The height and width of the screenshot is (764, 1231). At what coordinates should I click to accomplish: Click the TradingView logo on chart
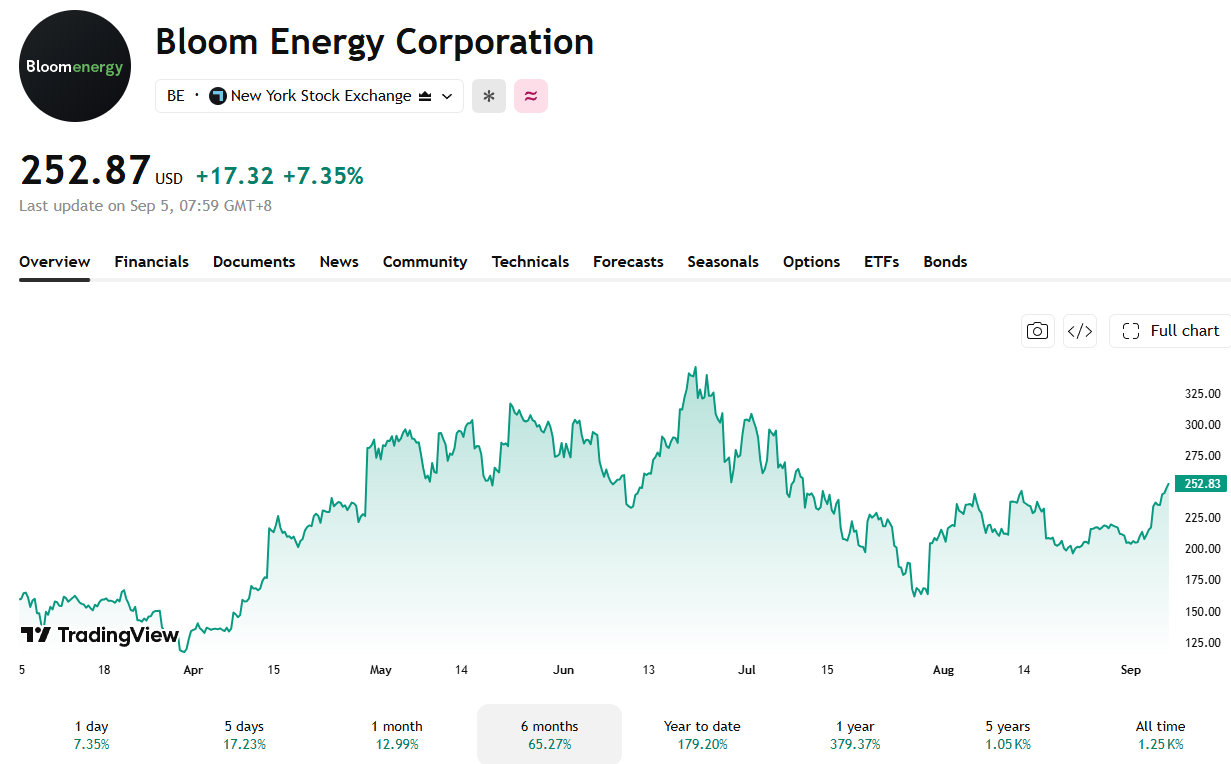[99, 635]
